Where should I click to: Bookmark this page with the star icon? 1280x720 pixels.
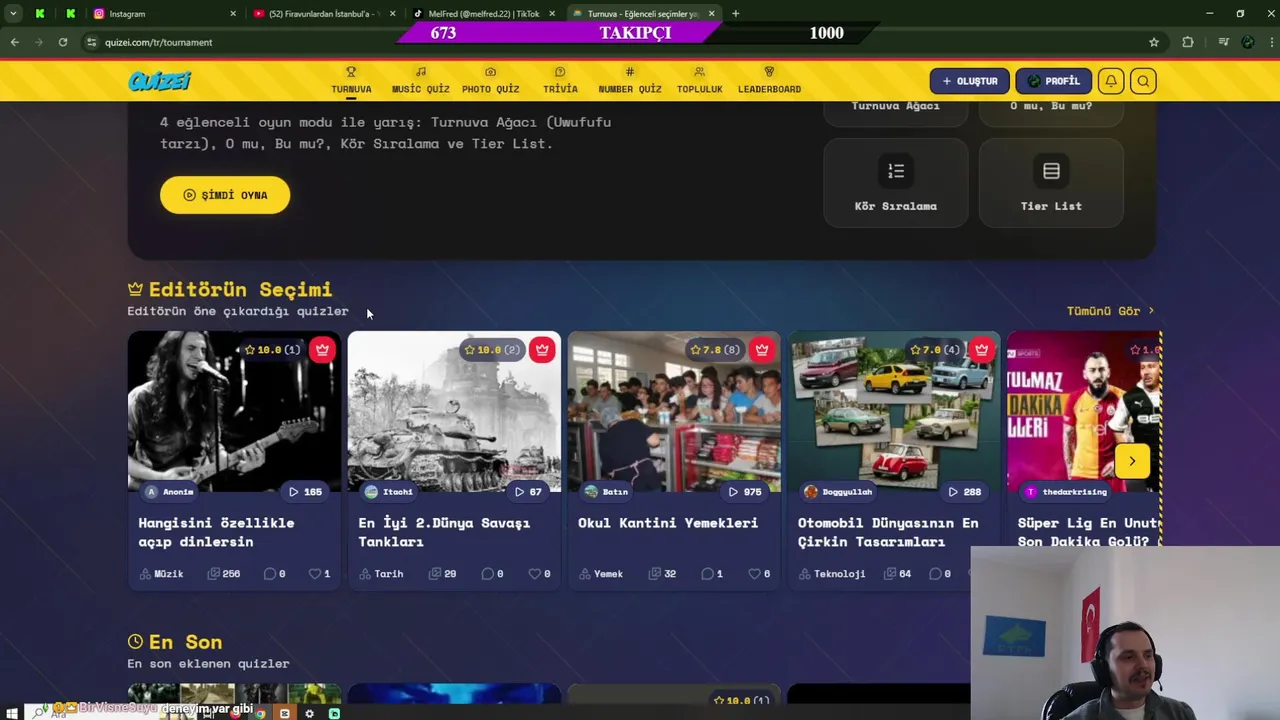(x=1154, y=42)
